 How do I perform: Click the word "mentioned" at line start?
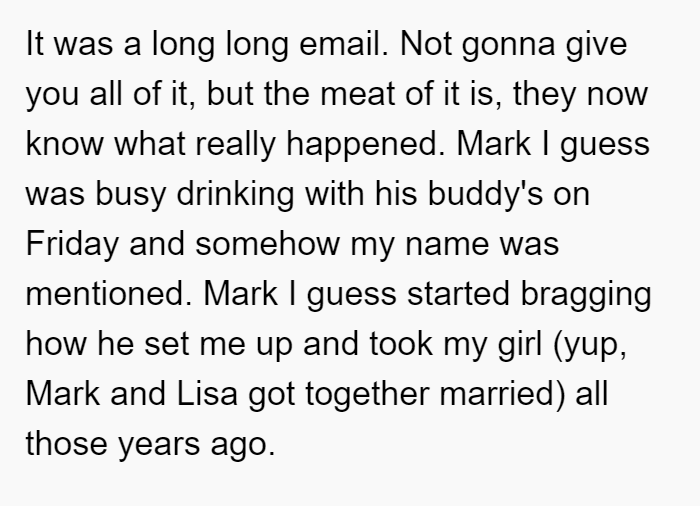(109, 294)
